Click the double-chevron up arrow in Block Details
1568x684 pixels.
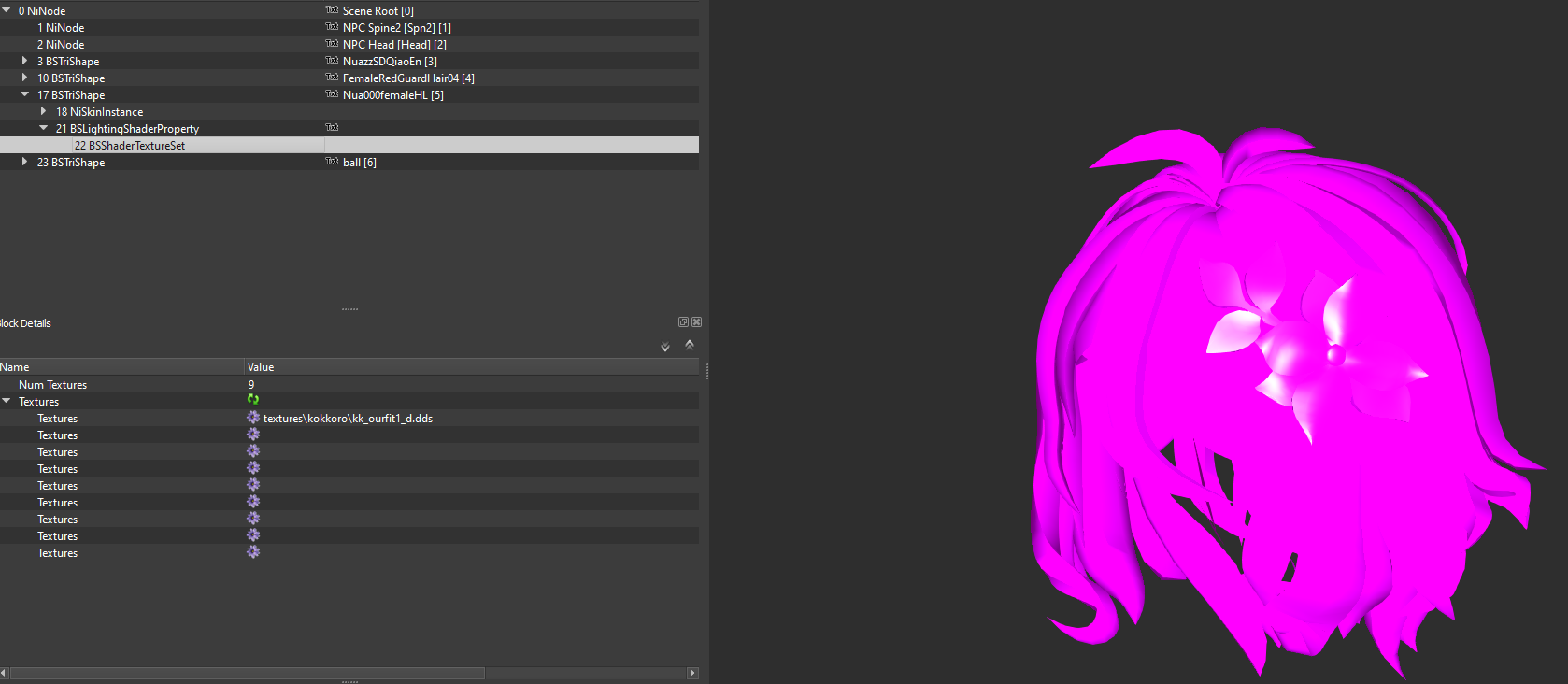(x=690, y=344)
